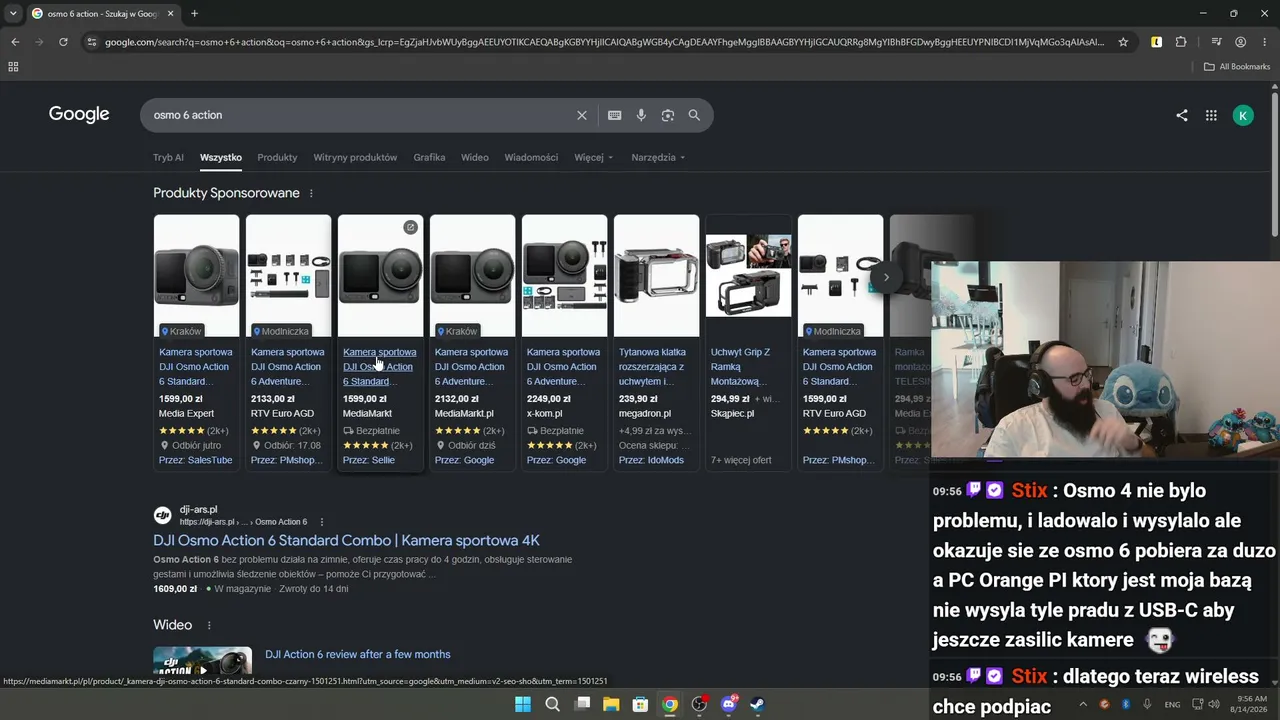The width and height of the screenshot is (1280, 720).
Task: Open the Skąpiec.pl Uchwyt Grip product thumbnail
Action: click(748, 276)
